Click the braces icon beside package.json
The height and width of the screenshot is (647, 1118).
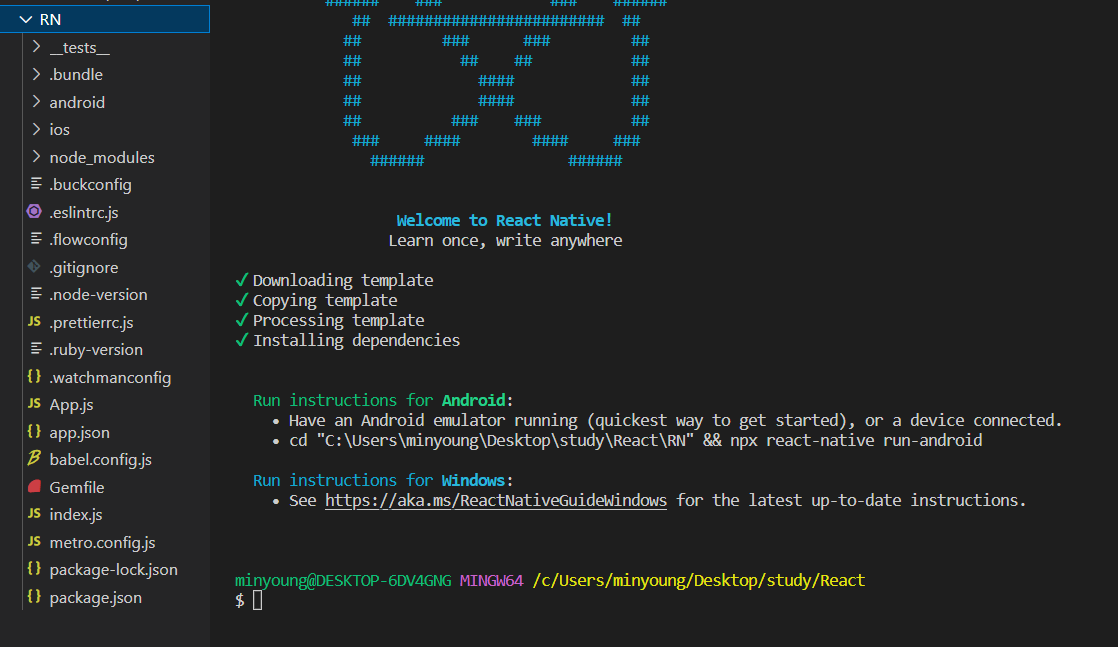click(34, 596)
